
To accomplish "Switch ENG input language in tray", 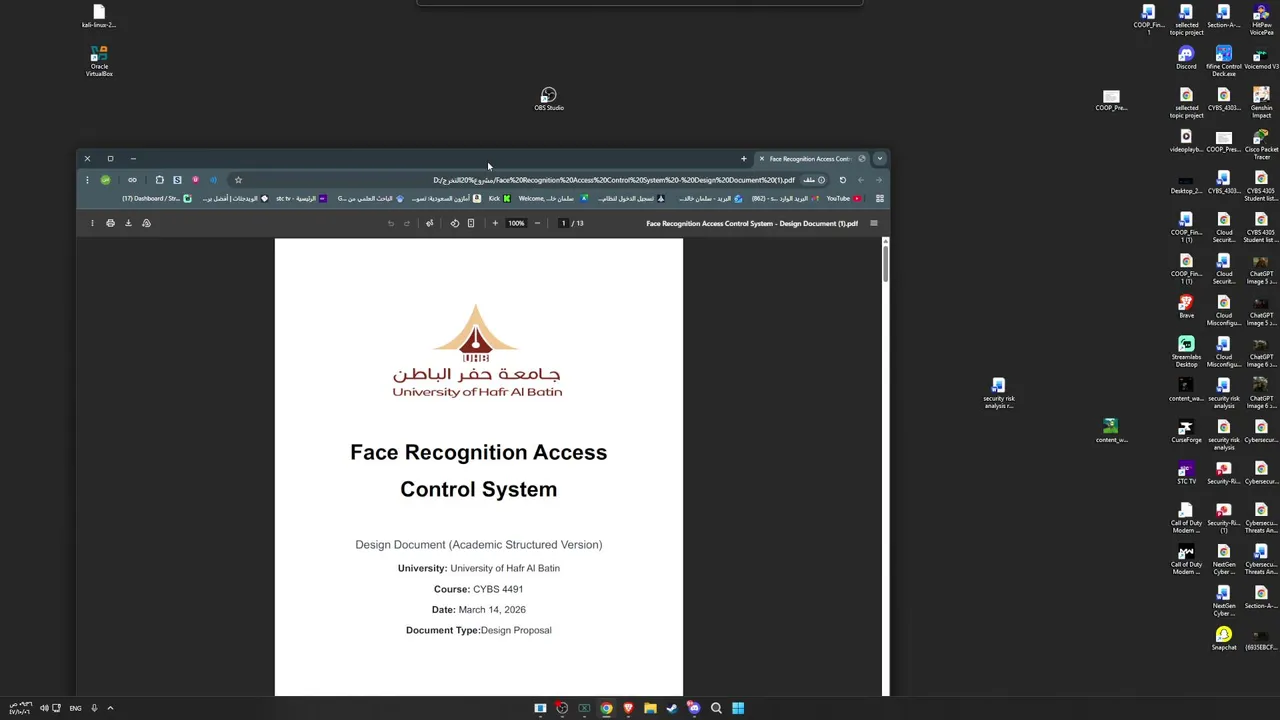I will (x=75, y=708).
